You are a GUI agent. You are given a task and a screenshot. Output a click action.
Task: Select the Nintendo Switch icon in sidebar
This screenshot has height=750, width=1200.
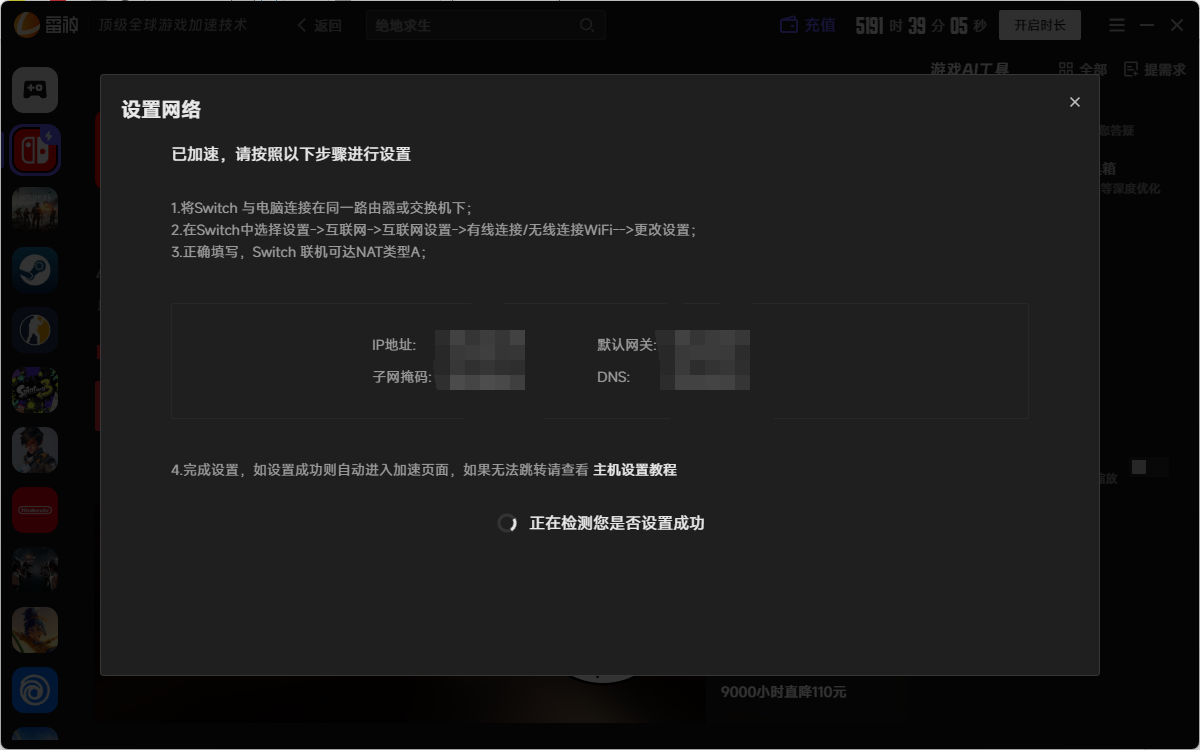[35, 150]
